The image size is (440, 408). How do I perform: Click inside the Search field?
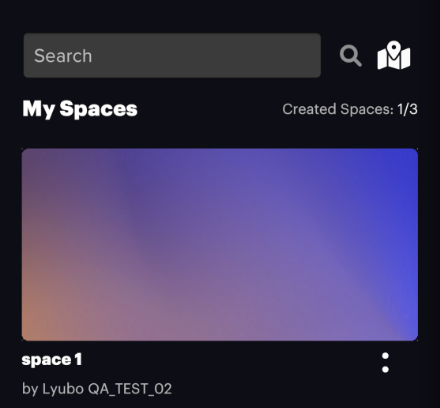[172, 55]
